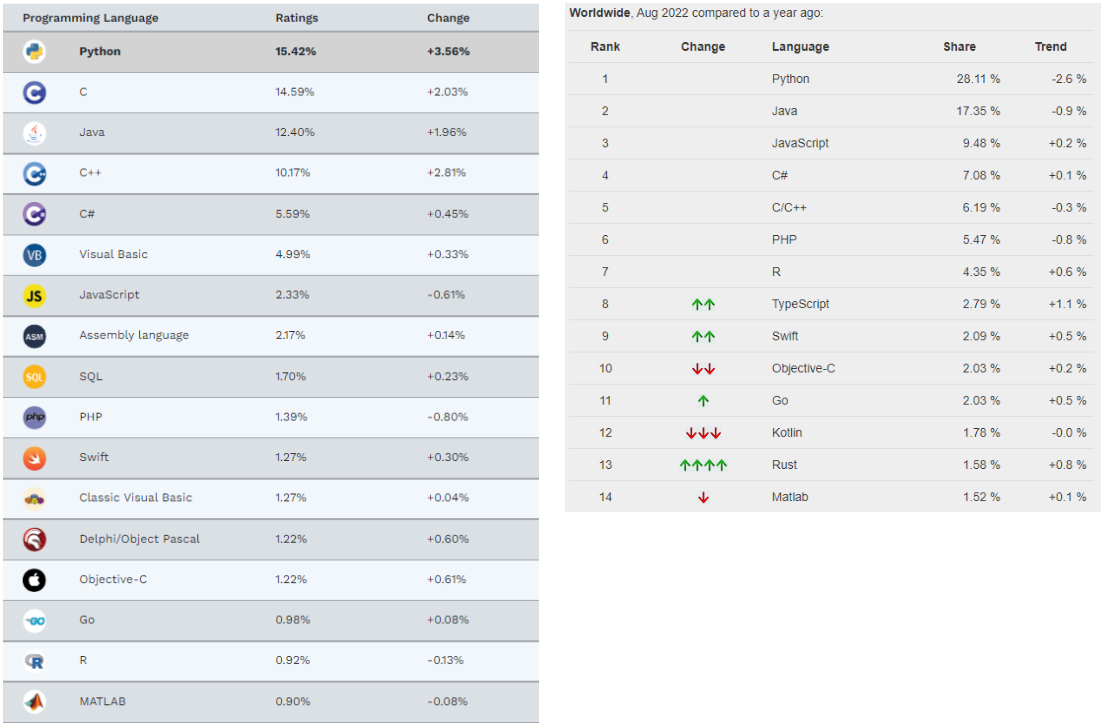Image resolution: width=1105 pixels, height=725 pixels.
Task: Select the Classic Visual Basic row label
Action: coord(135,498)
